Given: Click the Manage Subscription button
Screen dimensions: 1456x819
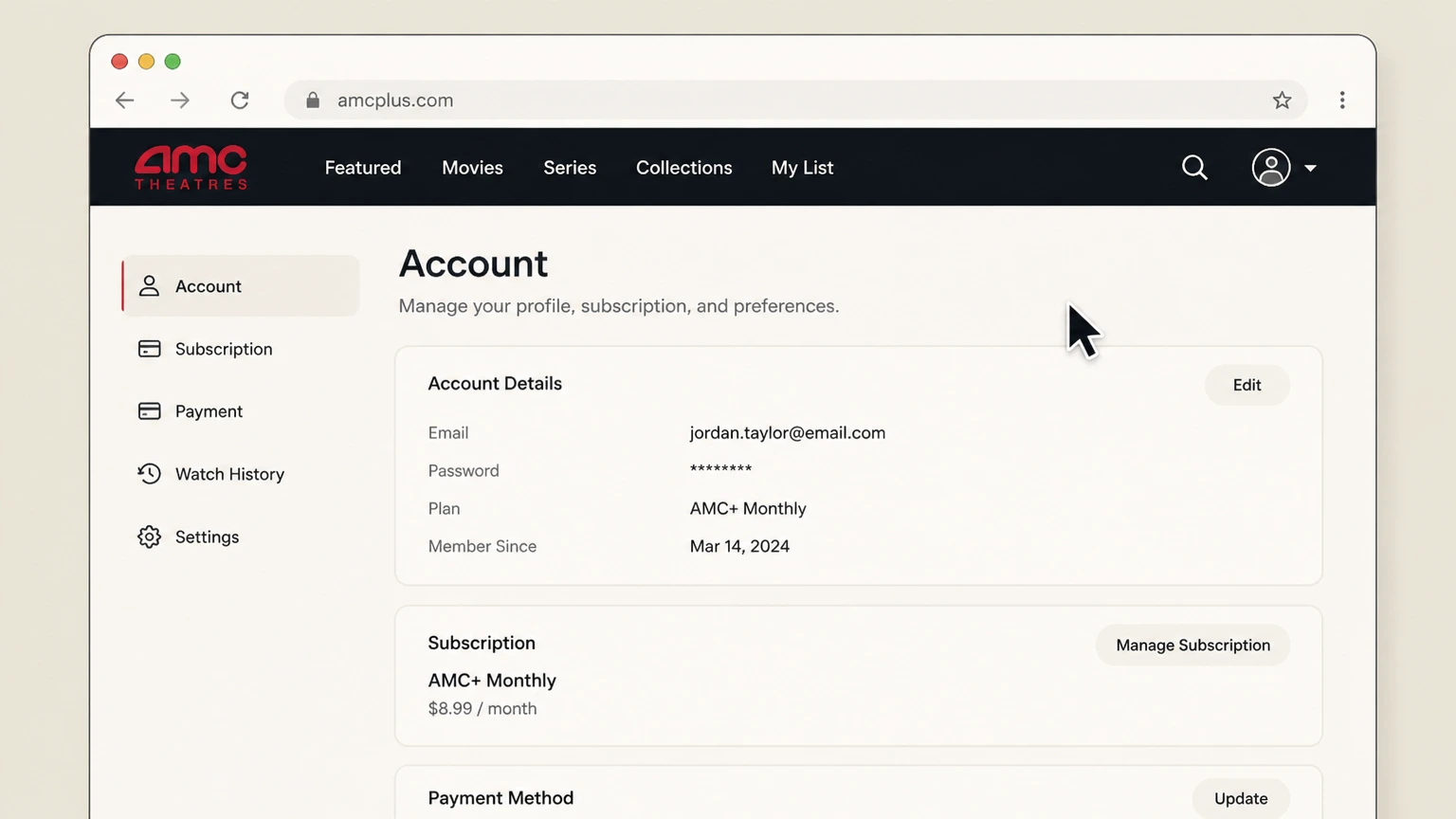Looking at the screenshot, I should click(1192, 645).
